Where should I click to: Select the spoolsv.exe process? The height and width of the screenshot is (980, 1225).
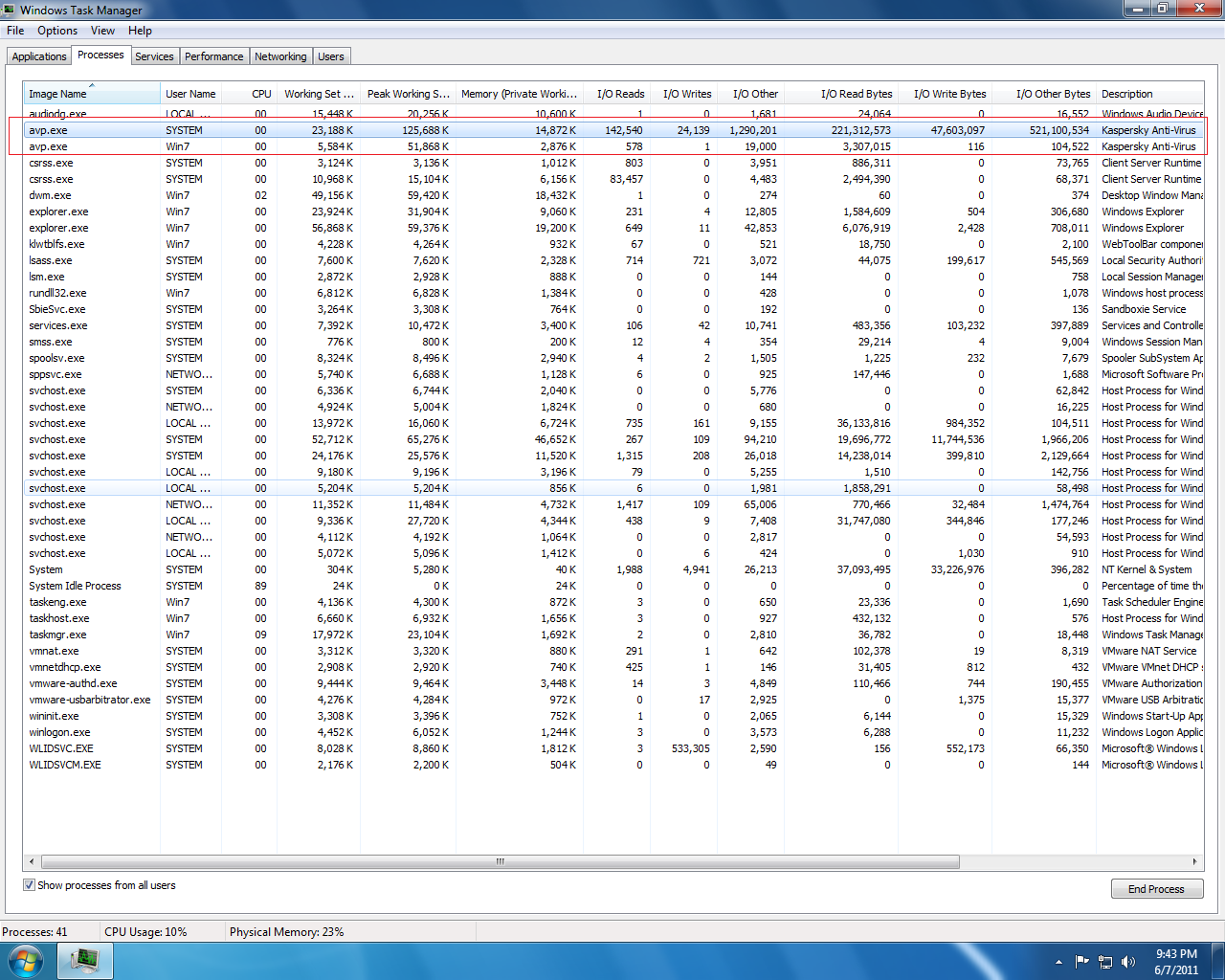tap(613, 358)
